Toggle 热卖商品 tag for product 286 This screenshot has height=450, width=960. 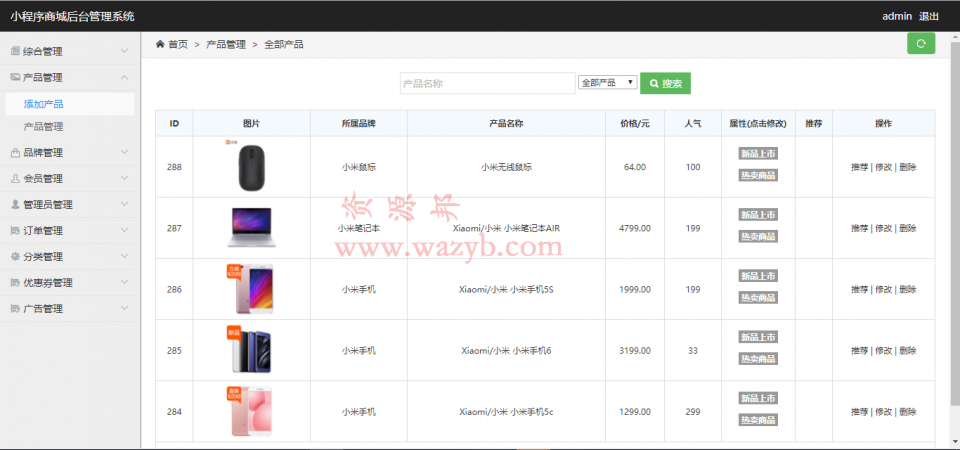(758, 298)
